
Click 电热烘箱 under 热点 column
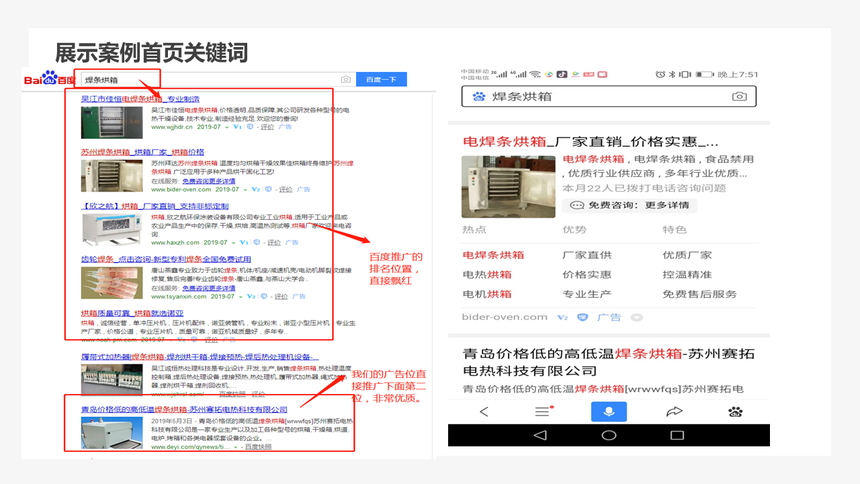pyautogui.click(x=486, y=274)
